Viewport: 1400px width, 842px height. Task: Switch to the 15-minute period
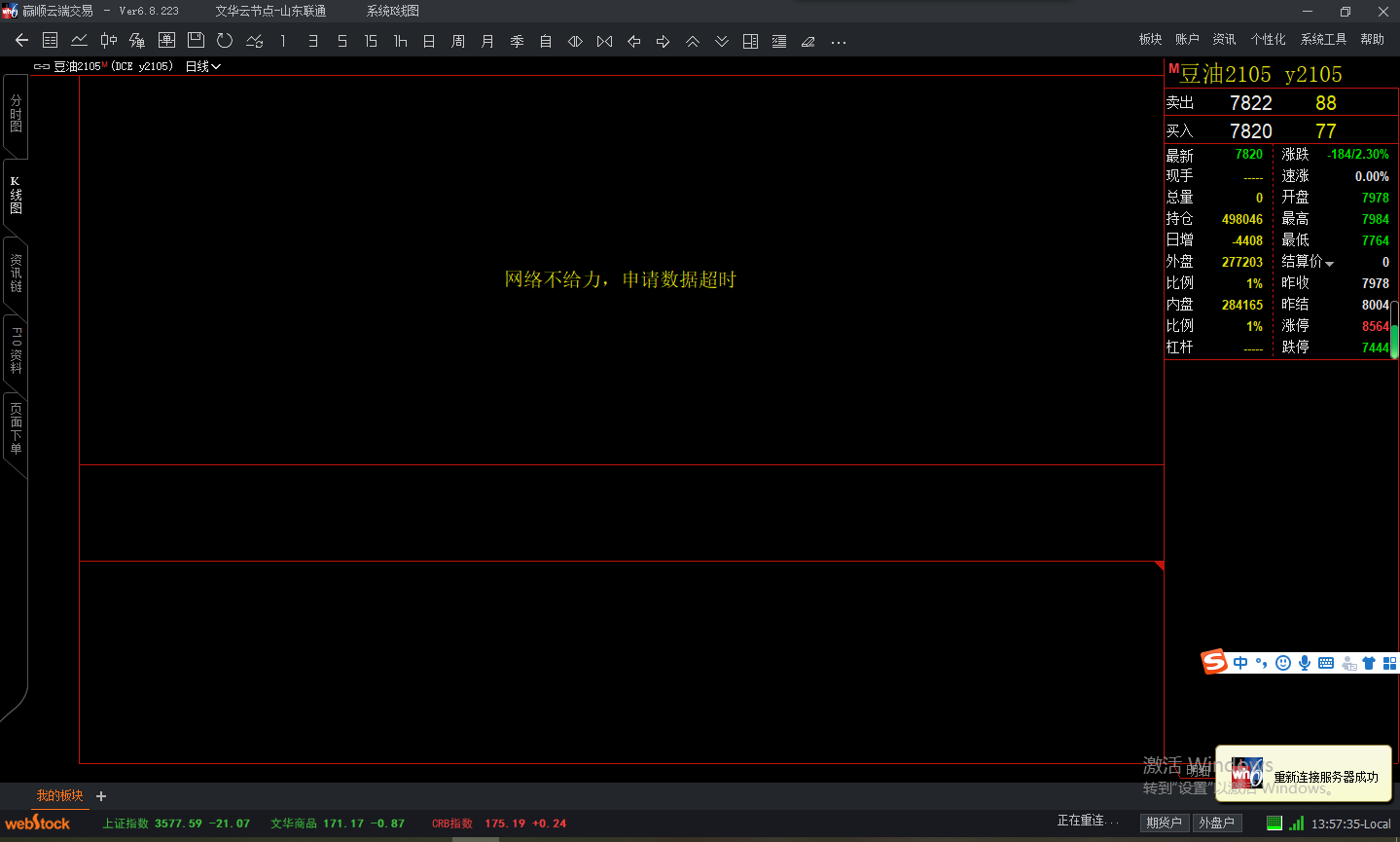point(371,41)
